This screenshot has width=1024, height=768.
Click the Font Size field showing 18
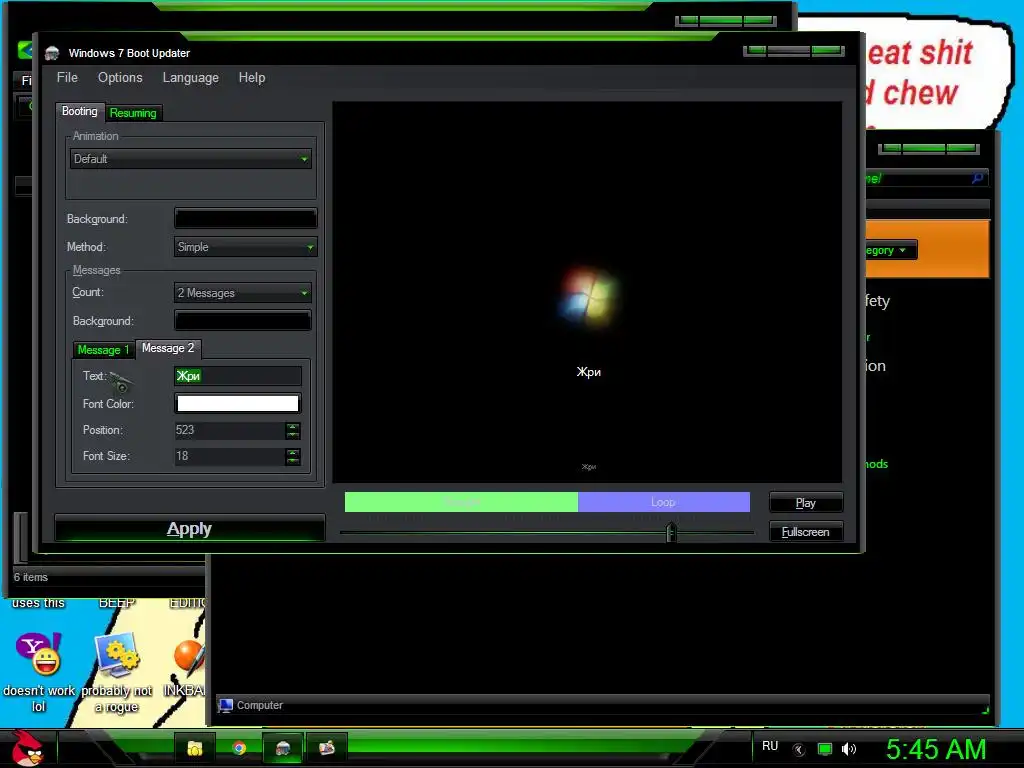point(229,456)
